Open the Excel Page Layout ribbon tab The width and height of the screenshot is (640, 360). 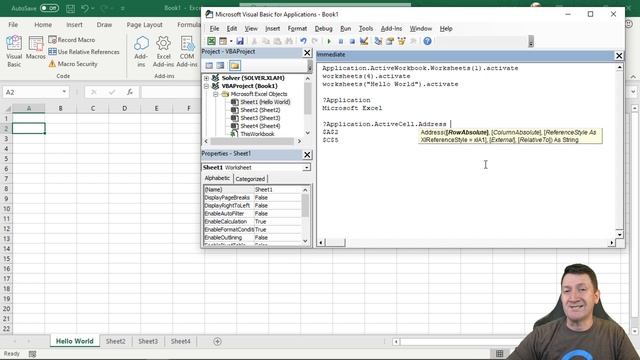click(x=144, y=25)
